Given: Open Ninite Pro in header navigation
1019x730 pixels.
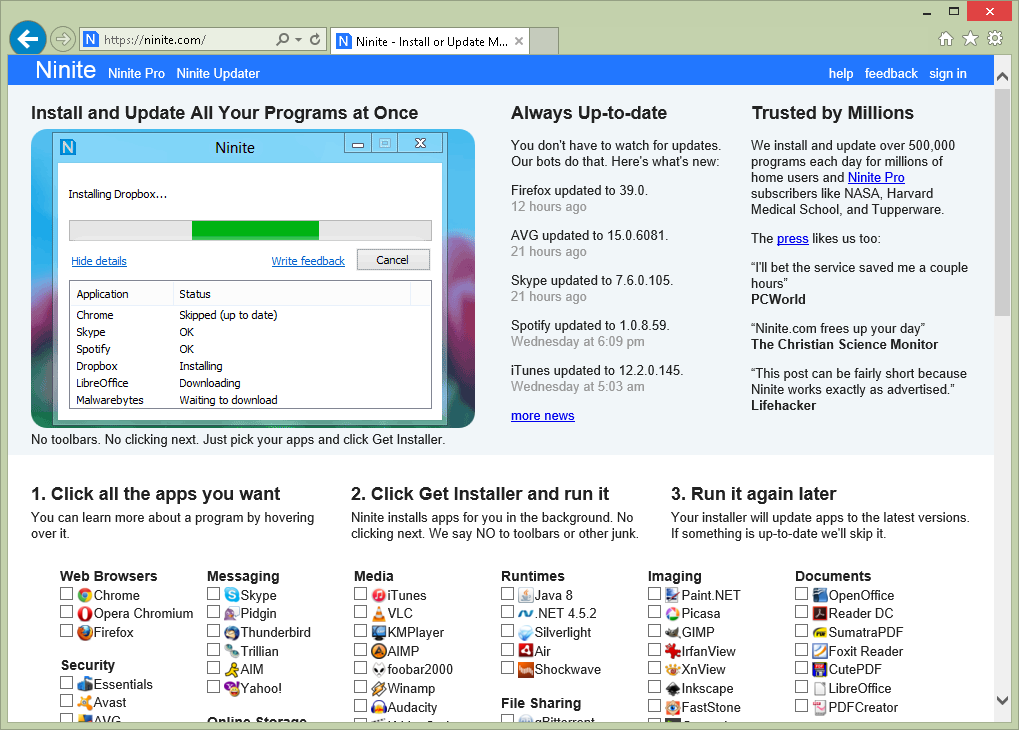Looking at the screenshot, I should click(136, 73).
